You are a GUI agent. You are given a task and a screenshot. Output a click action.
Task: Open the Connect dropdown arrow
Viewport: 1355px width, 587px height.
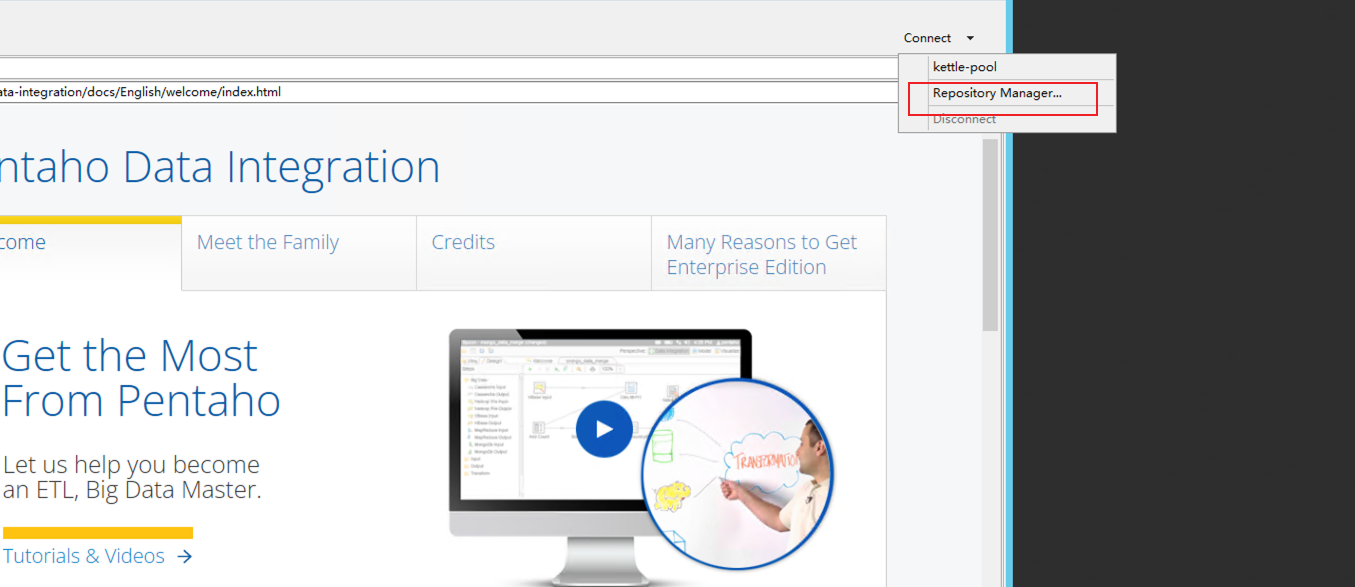tap(970, 38)
